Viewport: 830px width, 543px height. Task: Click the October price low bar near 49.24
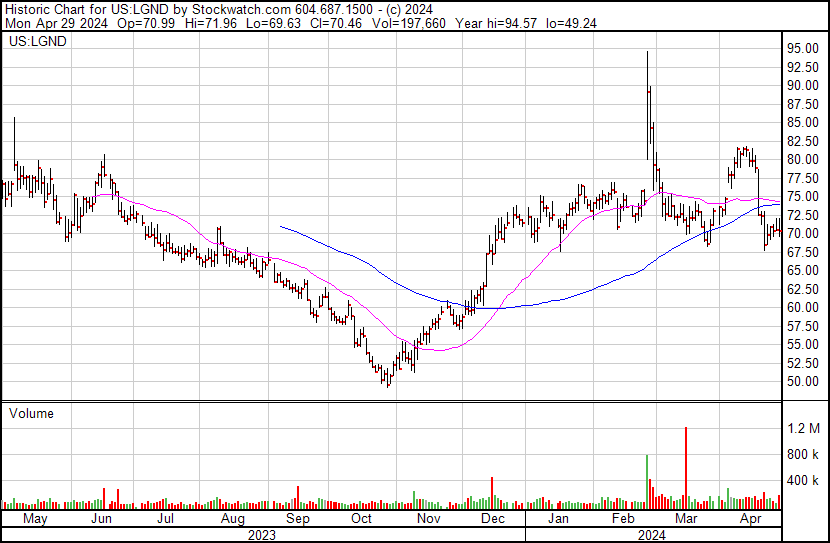(388, 379)
